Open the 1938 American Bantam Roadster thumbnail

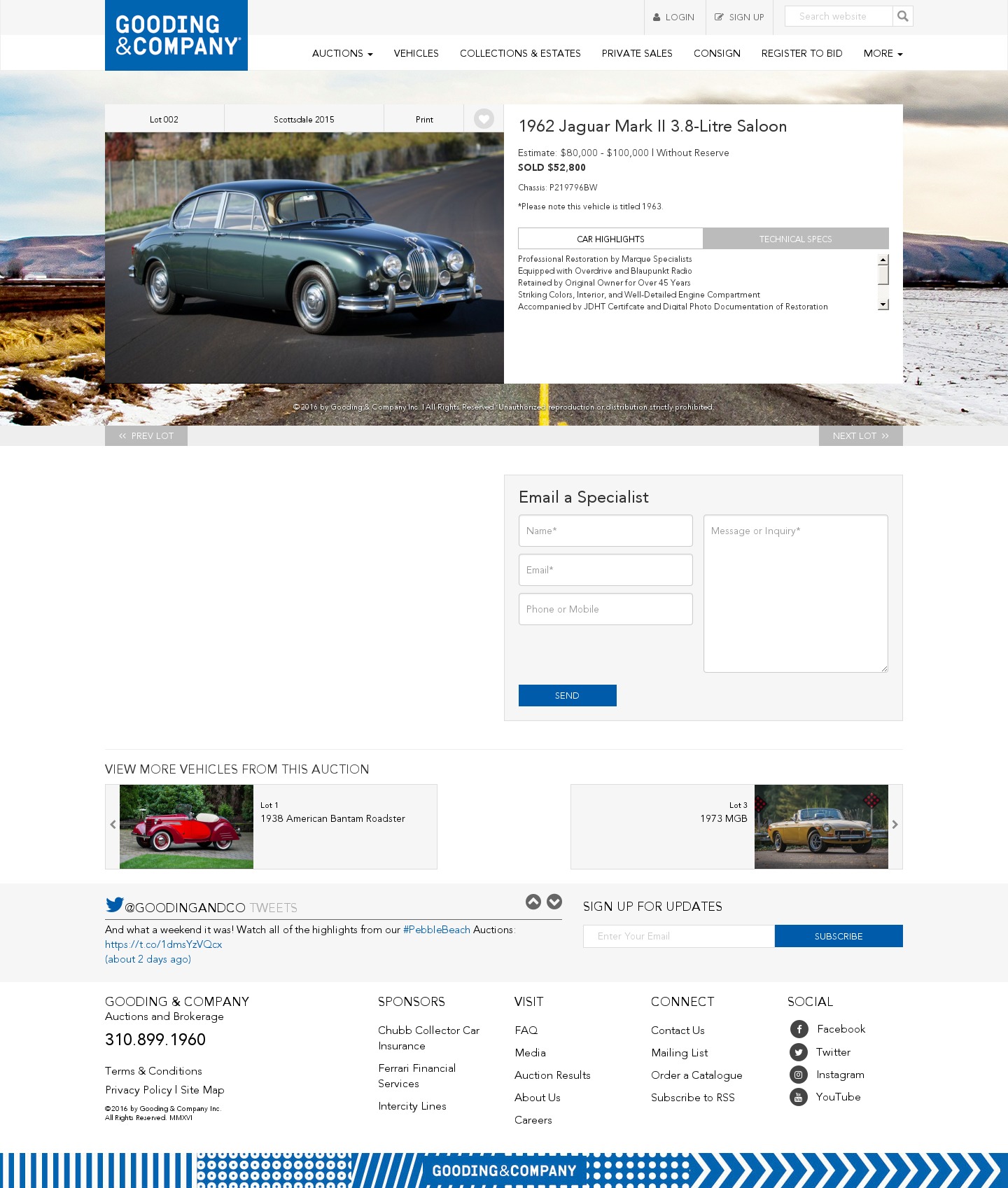tap(186, 827)
